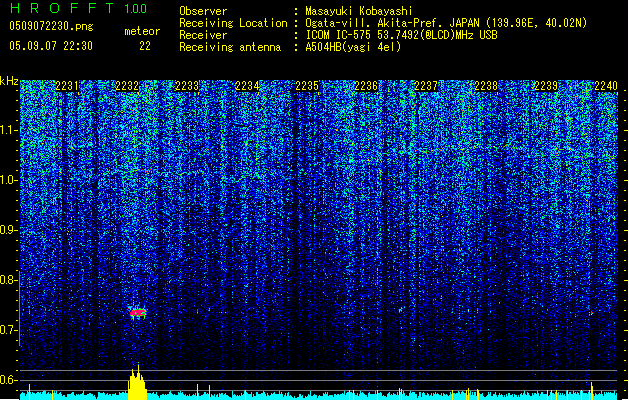The height and width of the screenshot is (400, 629).
Task: Click the 2240 time marker
Action: pyautogui.click(x=606, y=86)
